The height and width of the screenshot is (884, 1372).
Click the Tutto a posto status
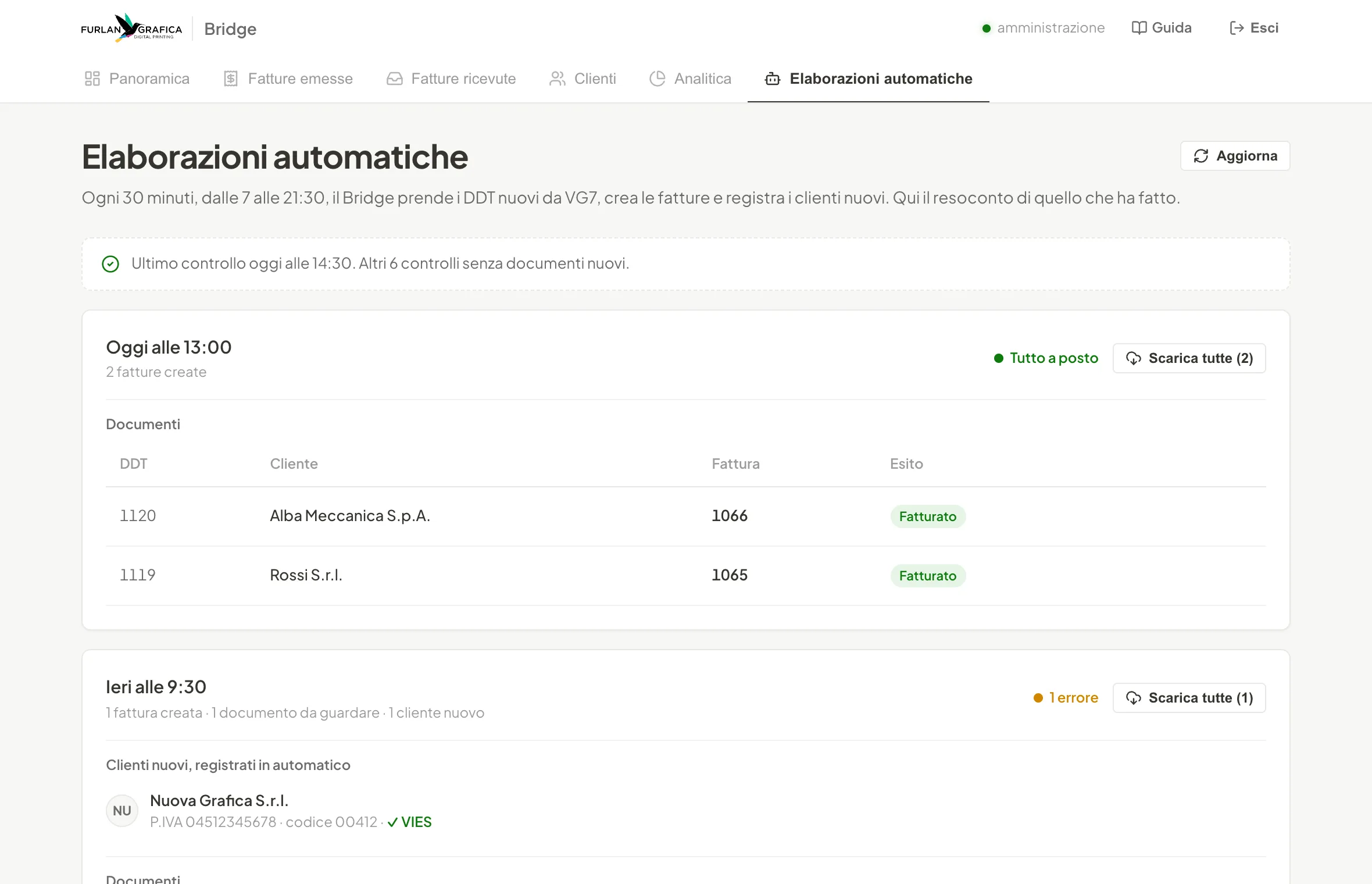coord(1046,358)
